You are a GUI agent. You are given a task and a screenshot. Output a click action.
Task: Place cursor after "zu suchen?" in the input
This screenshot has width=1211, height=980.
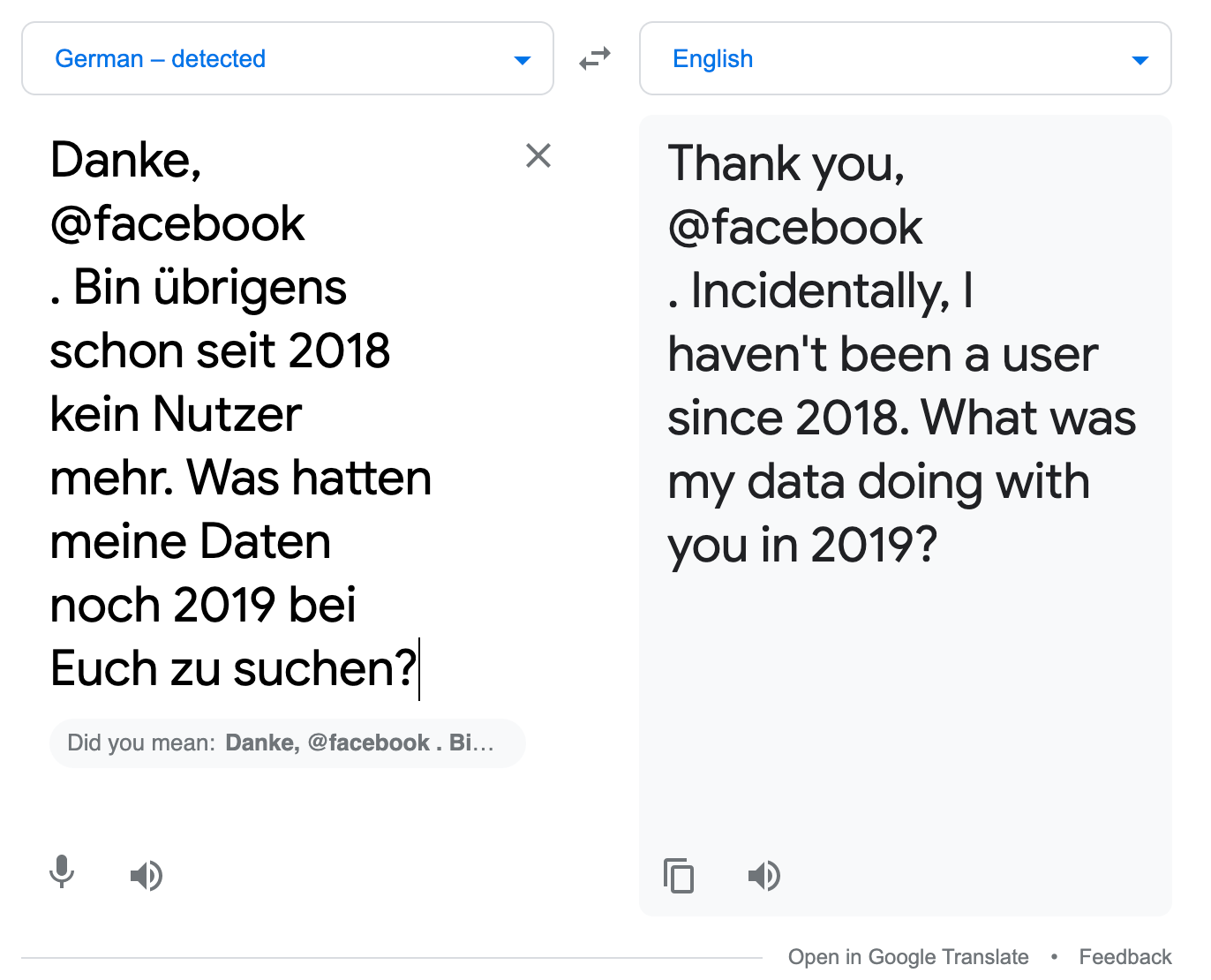421,668
